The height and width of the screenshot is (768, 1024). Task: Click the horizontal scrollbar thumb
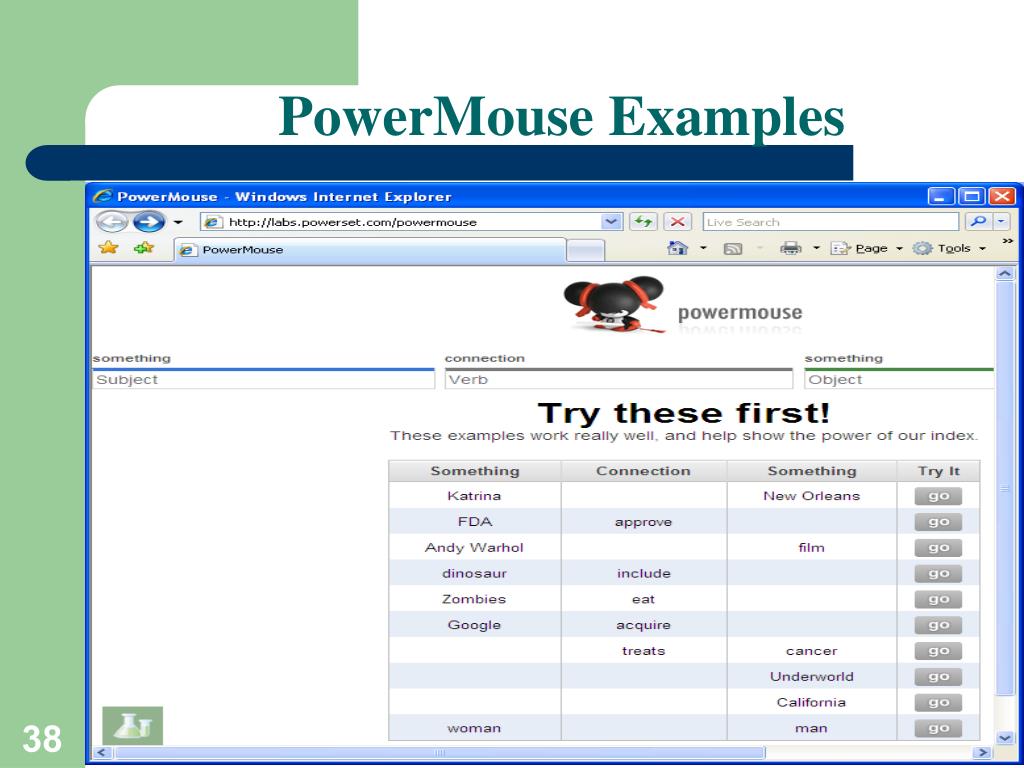point(439,752)
